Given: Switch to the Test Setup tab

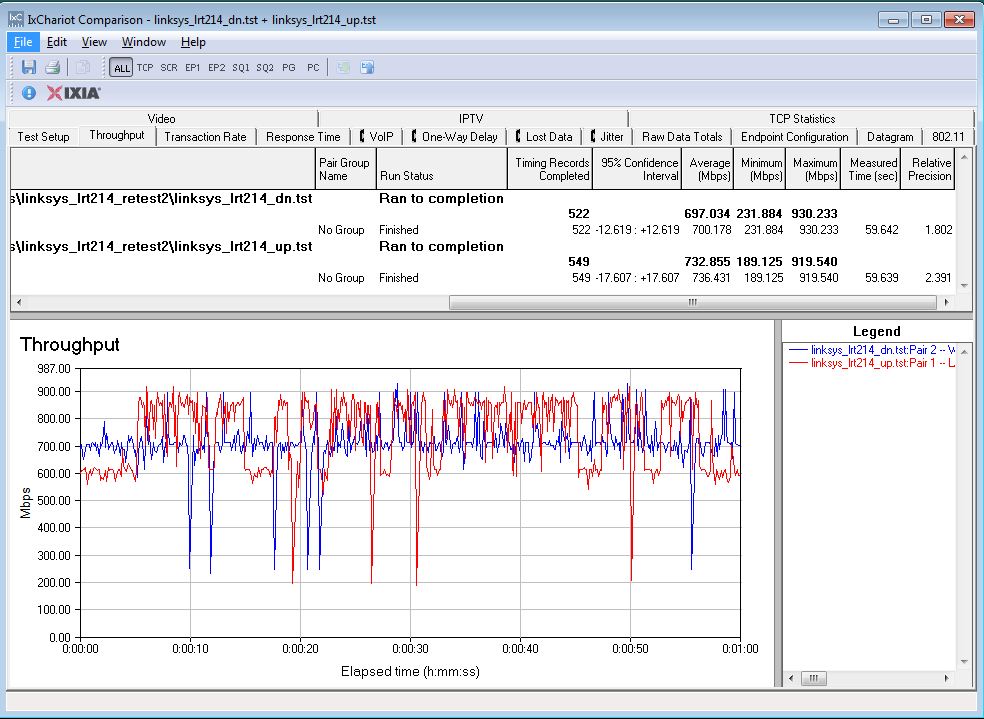Looking at the screenshot, I should tap(43, 137).
